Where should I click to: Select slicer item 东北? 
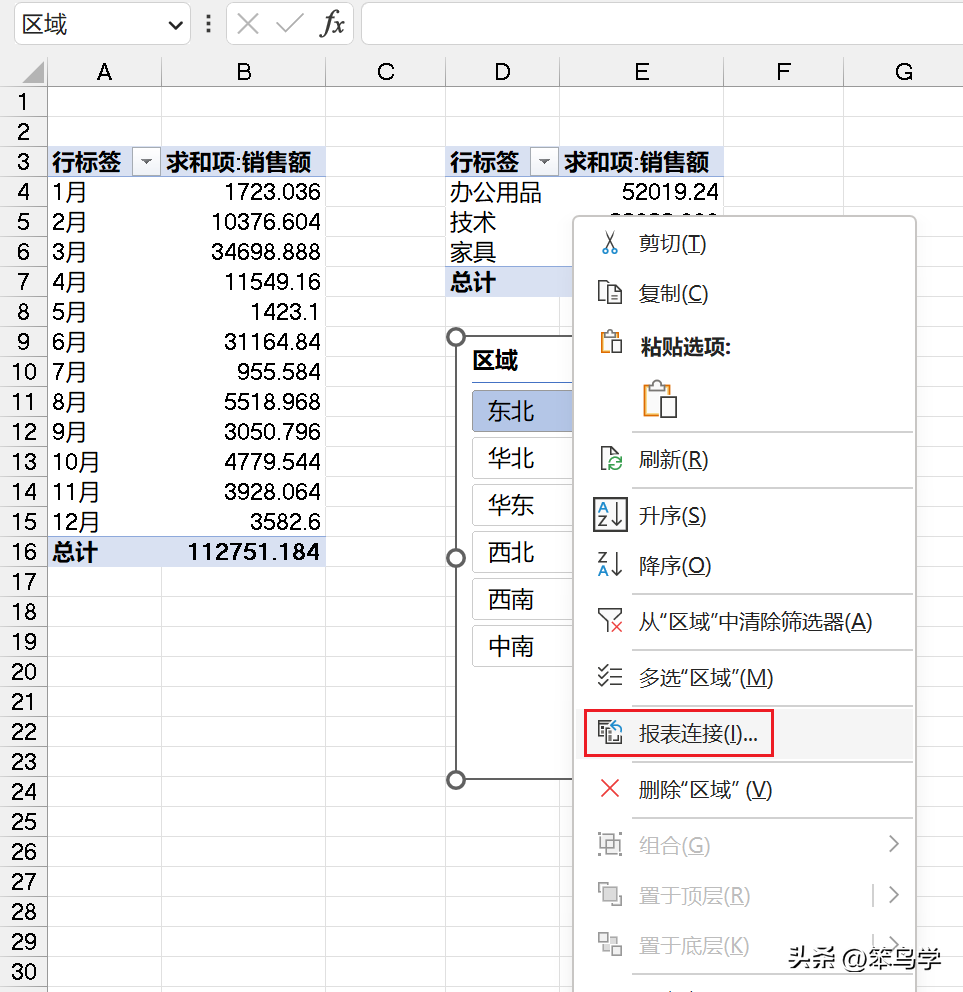tap(522, 411)
